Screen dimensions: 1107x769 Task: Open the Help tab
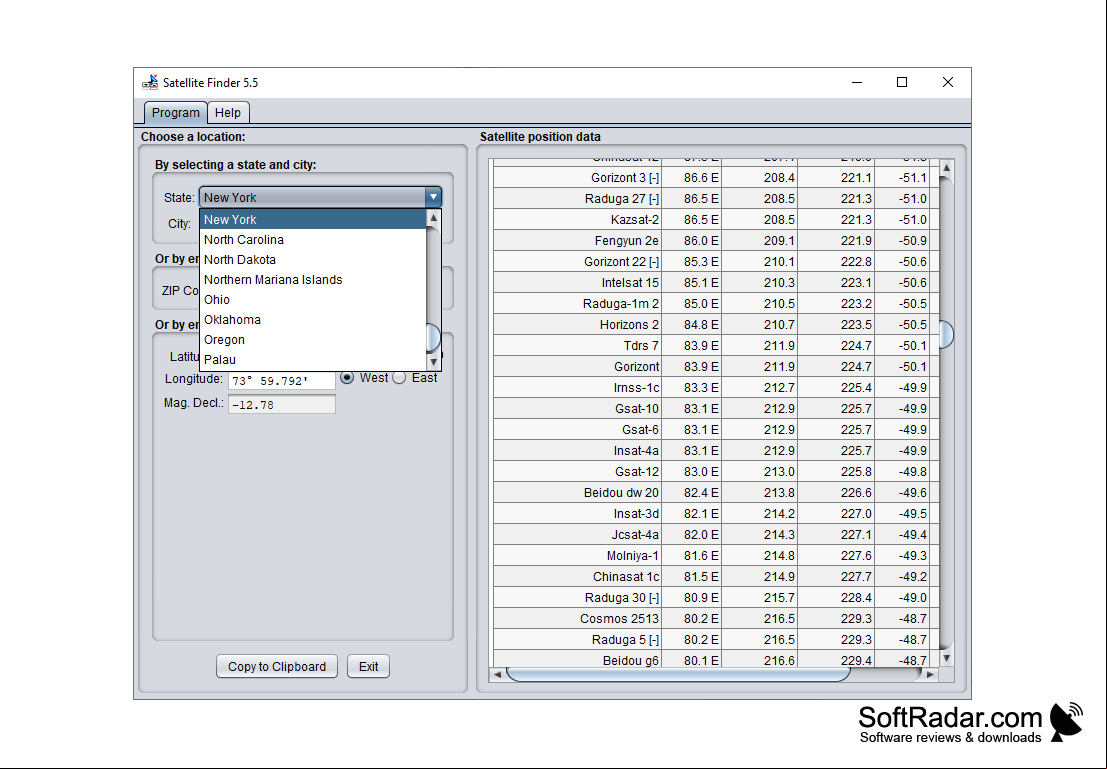coord(228,113)
